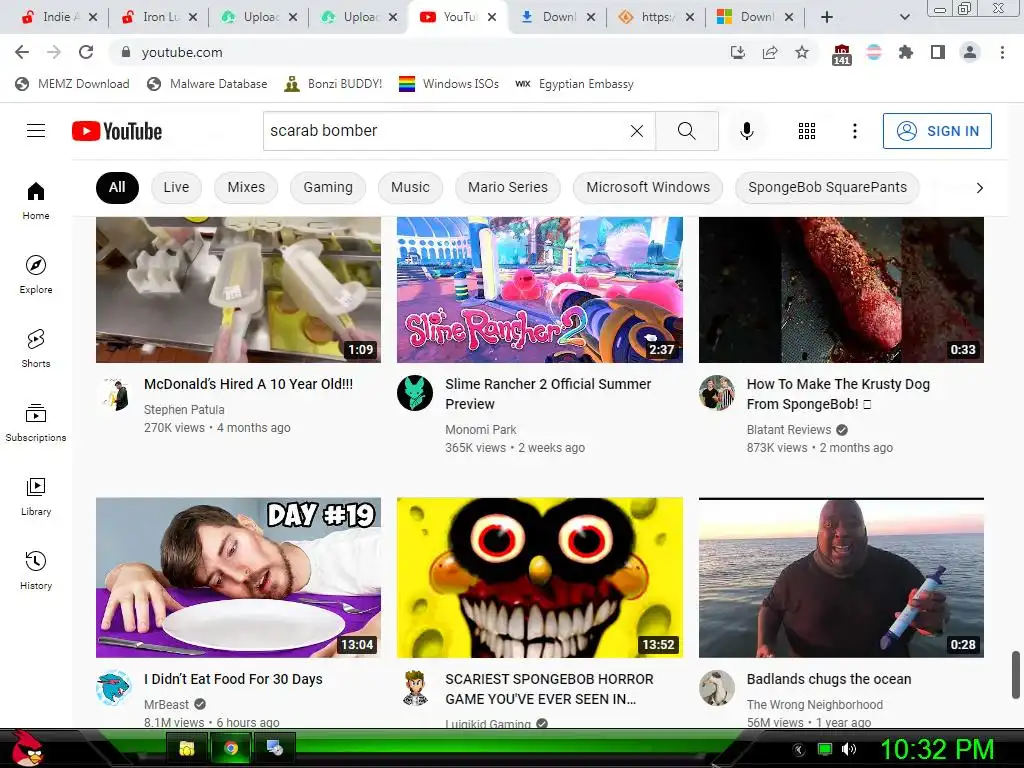
Task: Start voice search with microphone
Action: click(746, 131)
